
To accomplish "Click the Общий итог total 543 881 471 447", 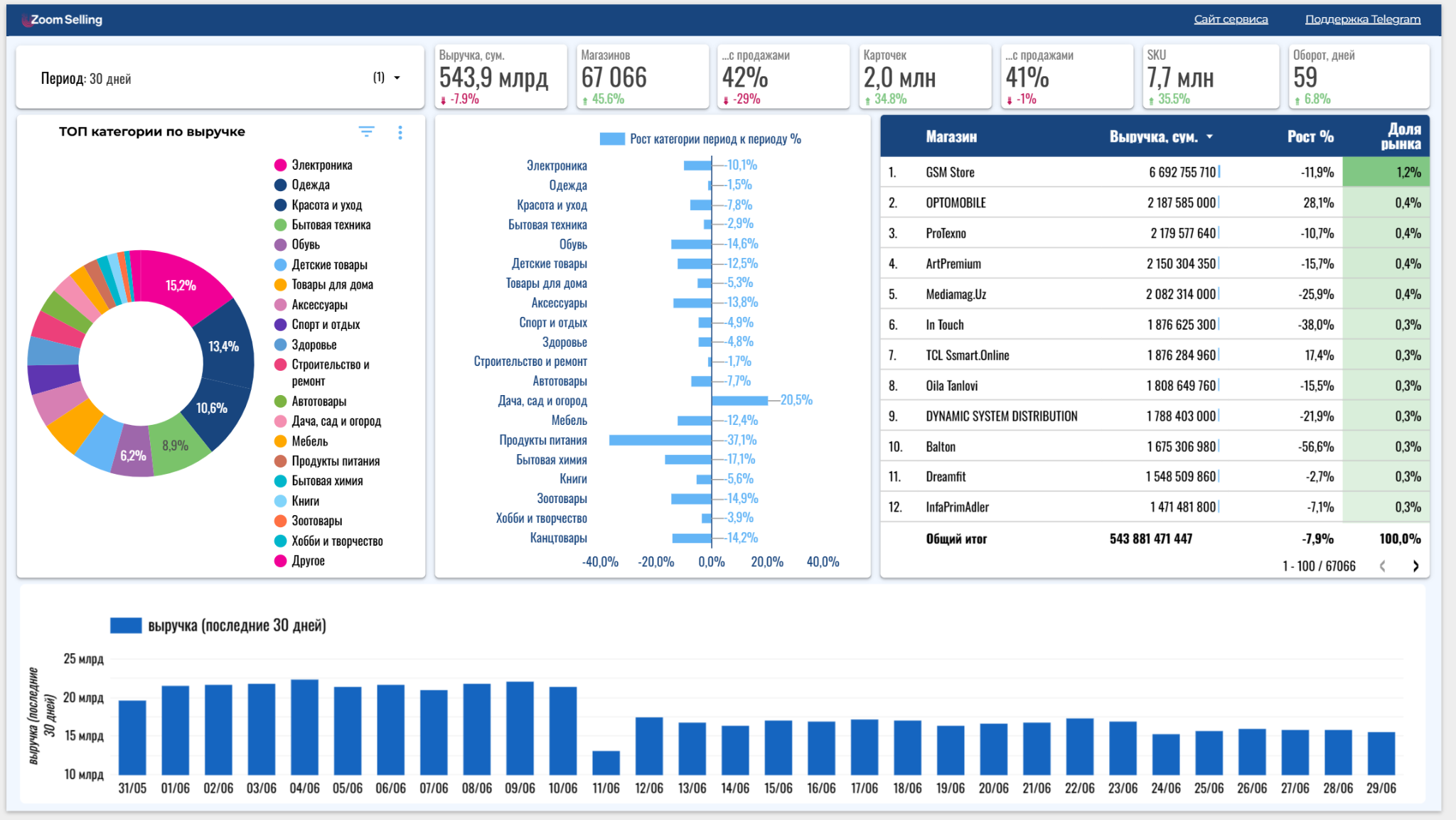I will 1151,539.
